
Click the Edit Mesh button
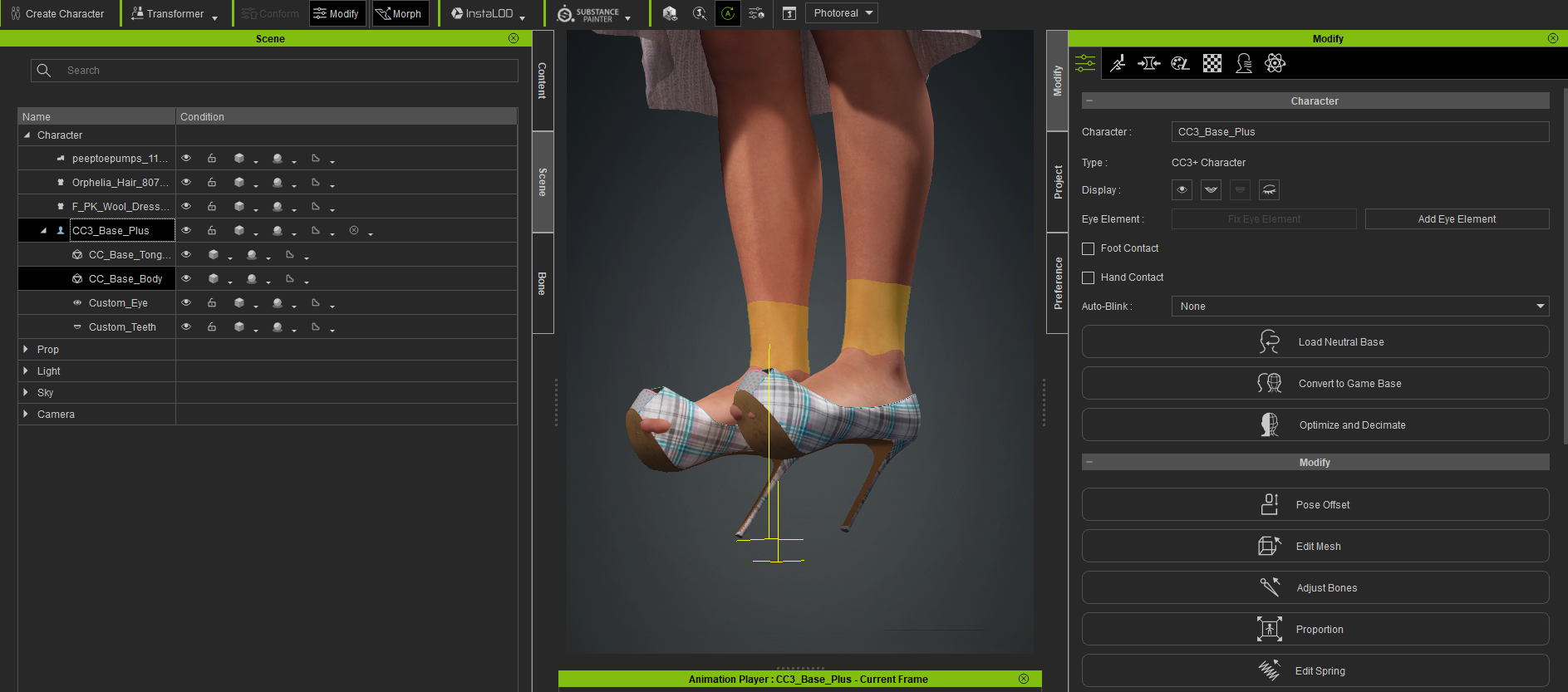[x=1315, y=546]
